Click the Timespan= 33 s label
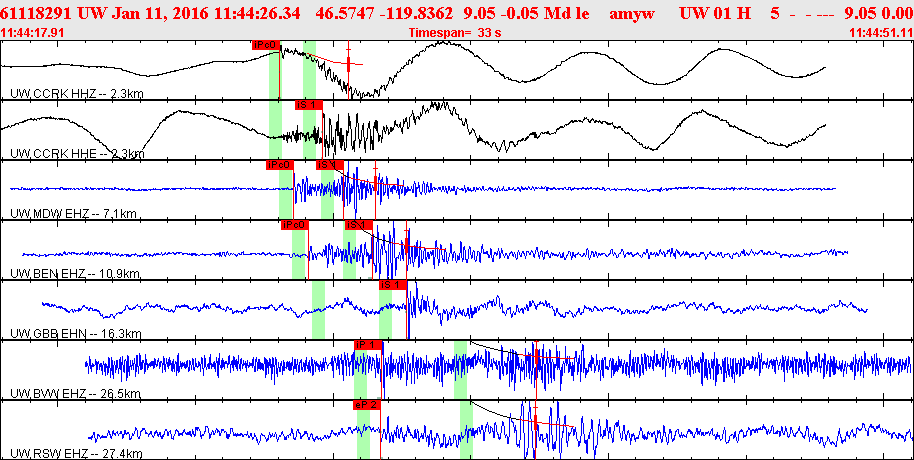The width and height of the screenshot is (914, 460). click(x=455, y=33)
